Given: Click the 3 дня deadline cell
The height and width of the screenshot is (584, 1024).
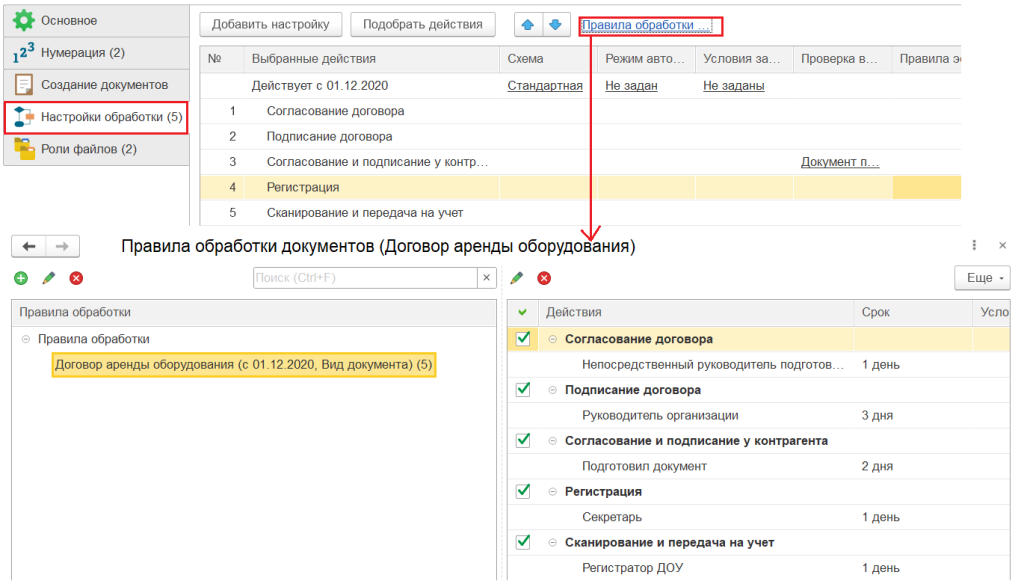Looking at the screenshot, I should coord(912,415).
